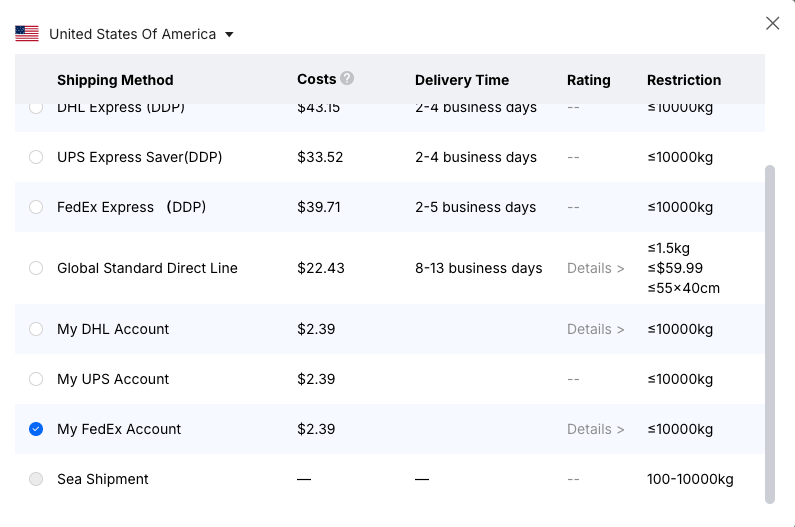Select UPS Express Saver(DDP) shipping option
Image resolution: width=795 pixels, height=527 pixels.
coord(36,157)
